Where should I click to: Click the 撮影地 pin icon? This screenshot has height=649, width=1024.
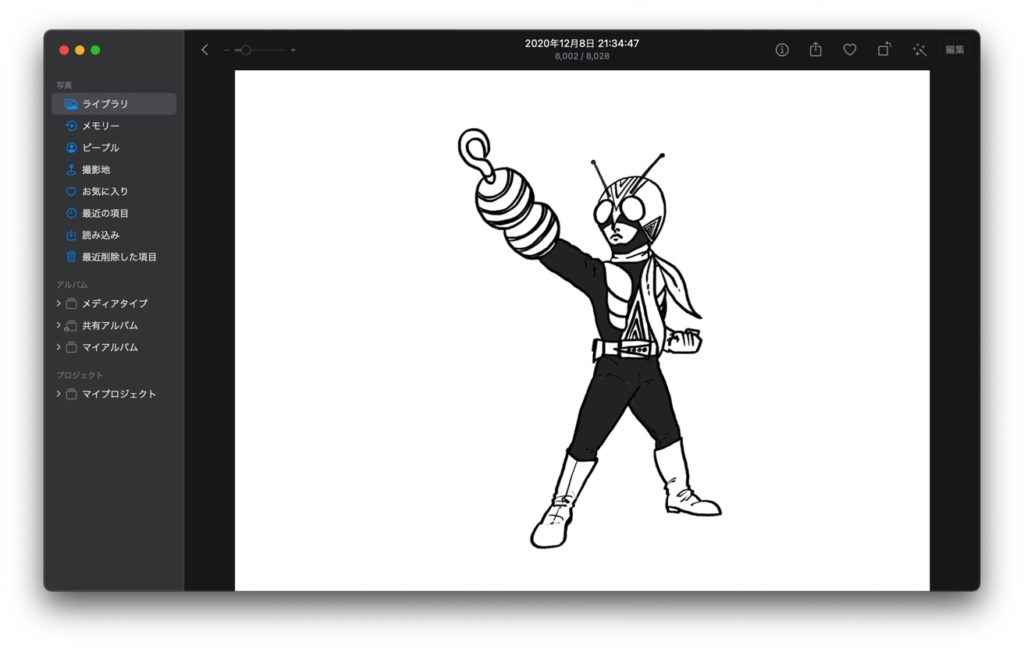click(x=71, y=169)
